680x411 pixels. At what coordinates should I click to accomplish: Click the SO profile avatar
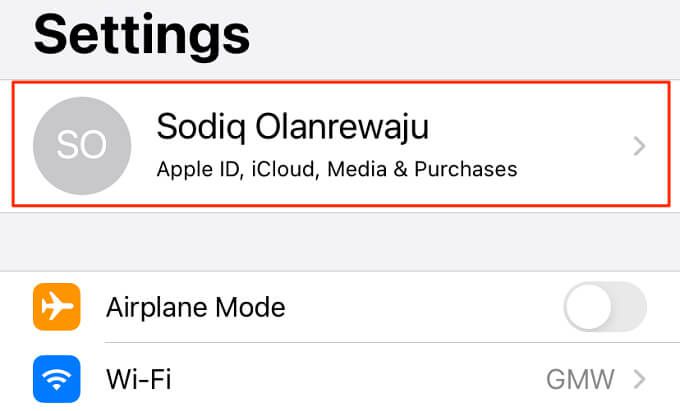click(82, 146)
